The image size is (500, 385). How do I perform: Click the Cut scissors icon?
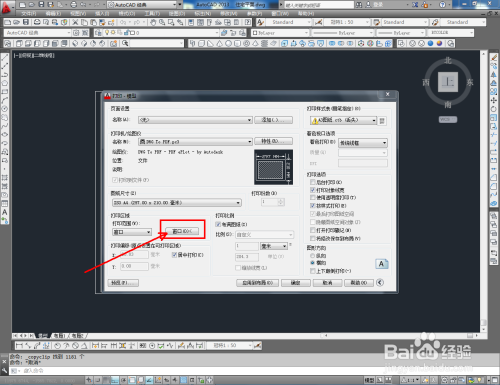[75, 22]
